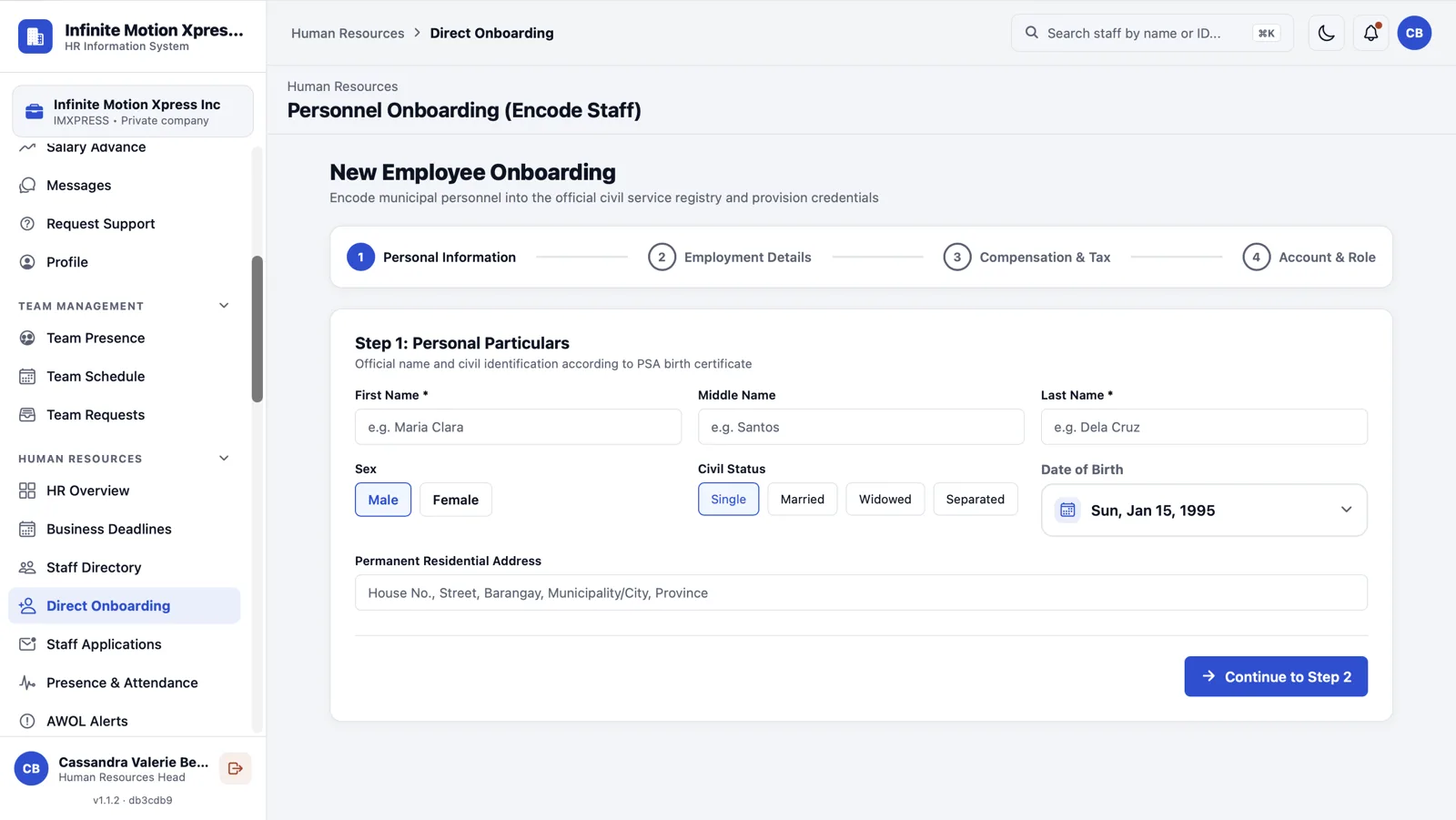Click the Messages chat bubble icon
This screenshot has height=820, width=1456.
(x=27, y=186)
